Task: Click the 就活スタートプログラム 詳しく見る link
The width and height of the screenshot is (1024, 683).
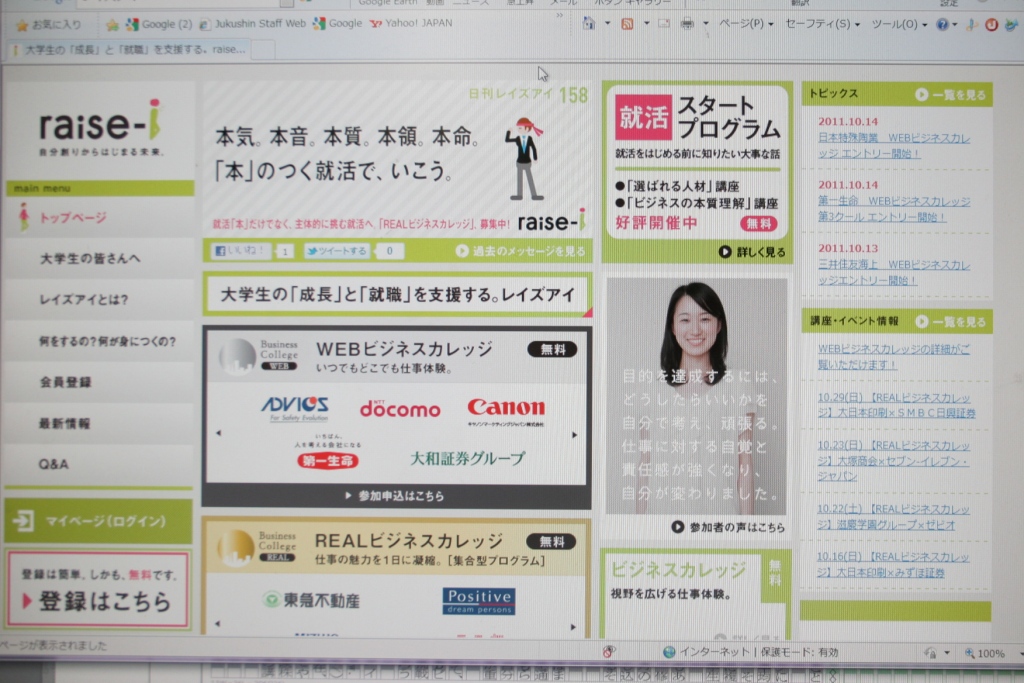Action: tap(752, 252)
